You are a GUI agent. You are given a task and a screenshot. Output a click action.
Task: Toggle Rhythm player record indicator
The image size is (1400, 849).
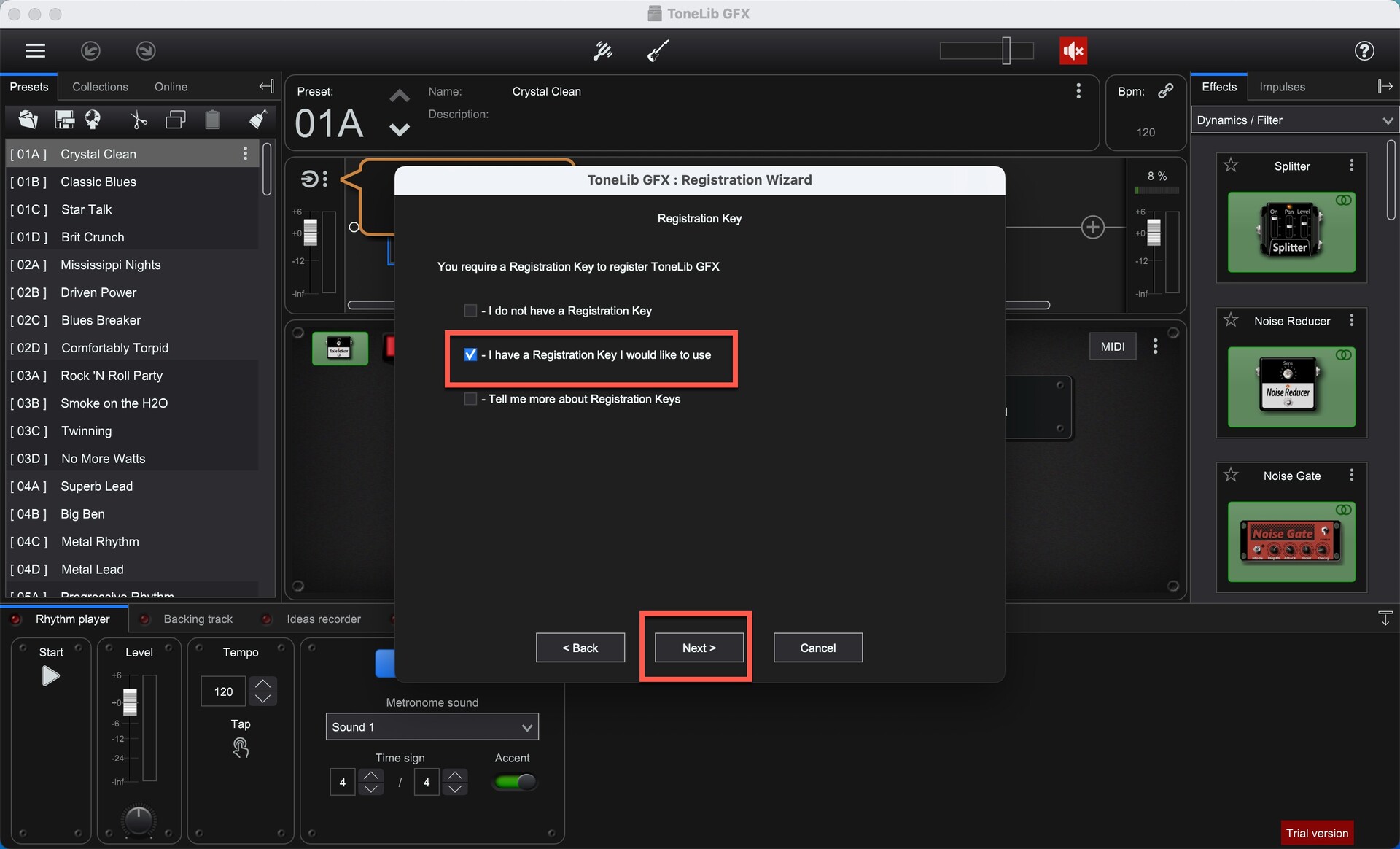point(15,619)
